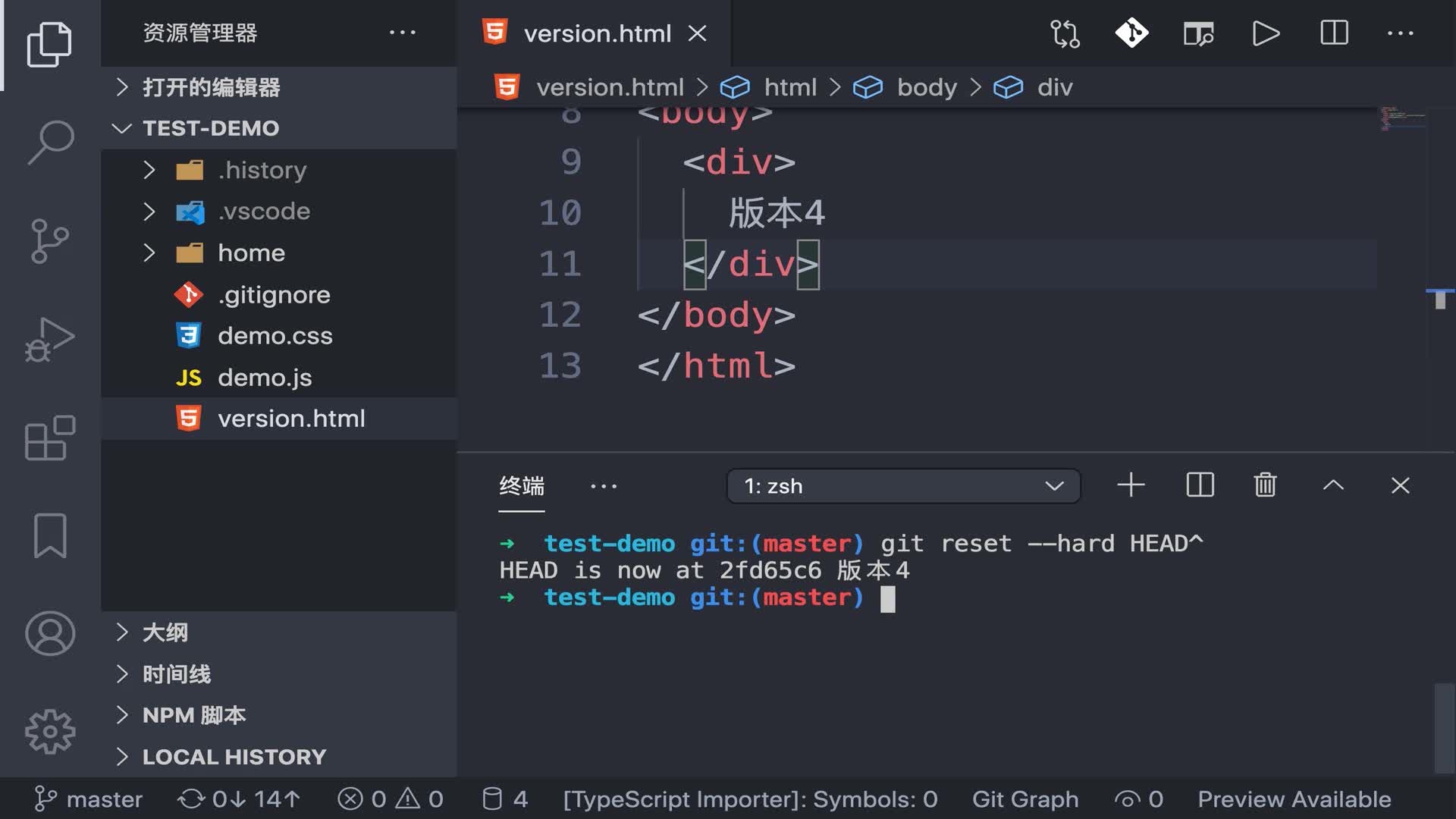Click the terminal vertical scrollbar
1456x819 pixels.
pyautogui.click(x=1444, y=728)
